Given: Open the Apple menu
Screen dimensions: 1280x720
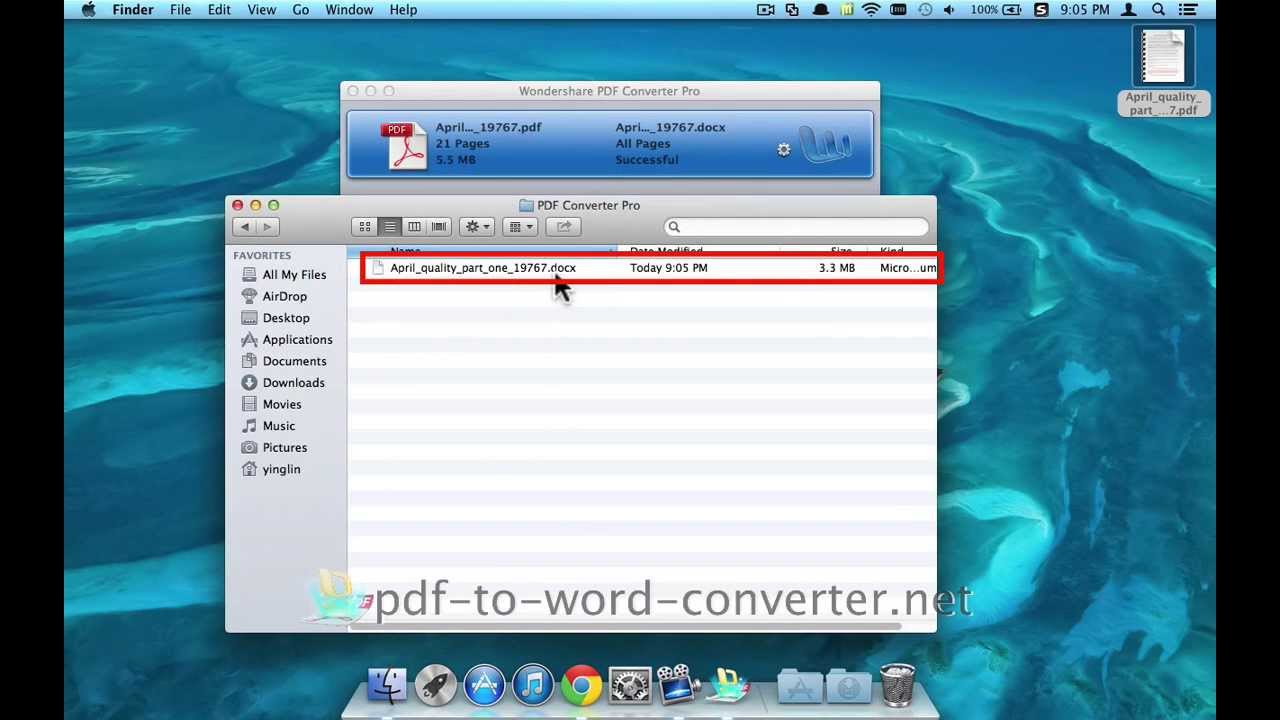Looking at the screenshot, I should point(88,10).
